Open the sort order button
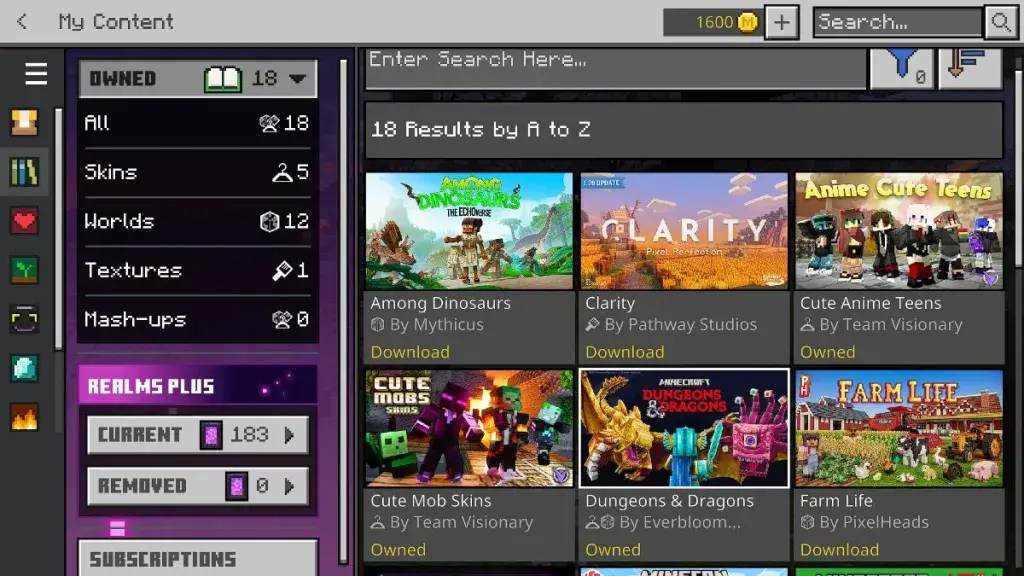This screenshot has height=576, width=1024. [x=970, y=67]
